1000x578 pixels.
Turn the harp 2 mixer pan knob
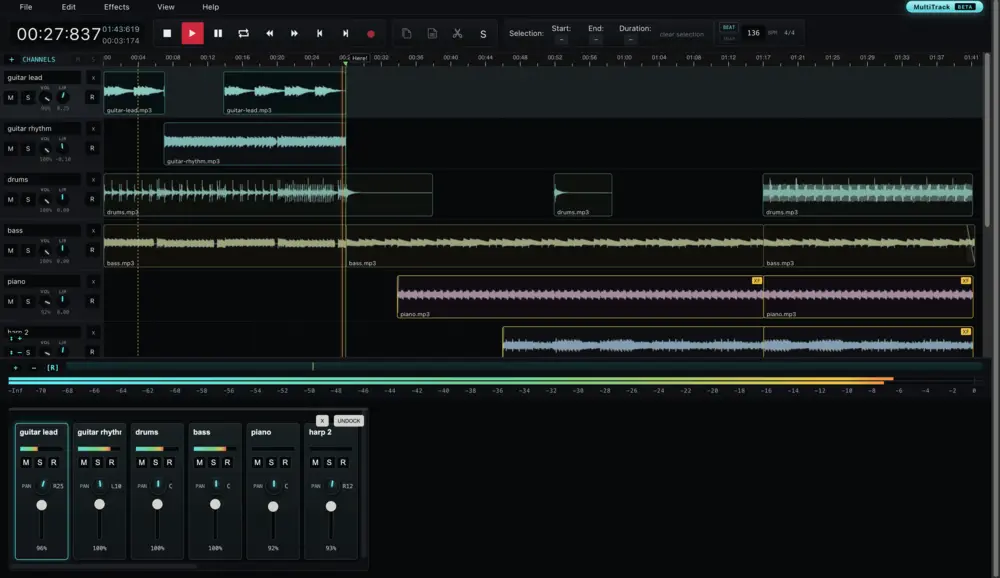332,485
